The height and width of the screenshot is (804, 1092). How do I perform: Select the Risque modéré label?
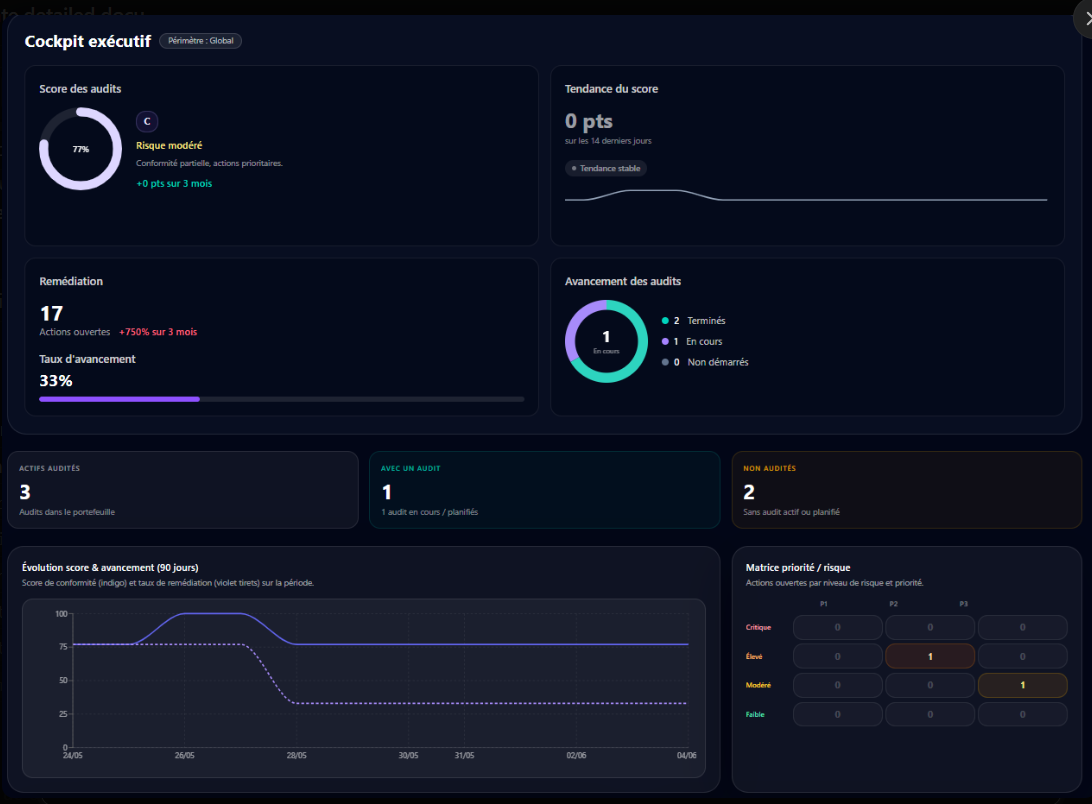coord(169,146)
